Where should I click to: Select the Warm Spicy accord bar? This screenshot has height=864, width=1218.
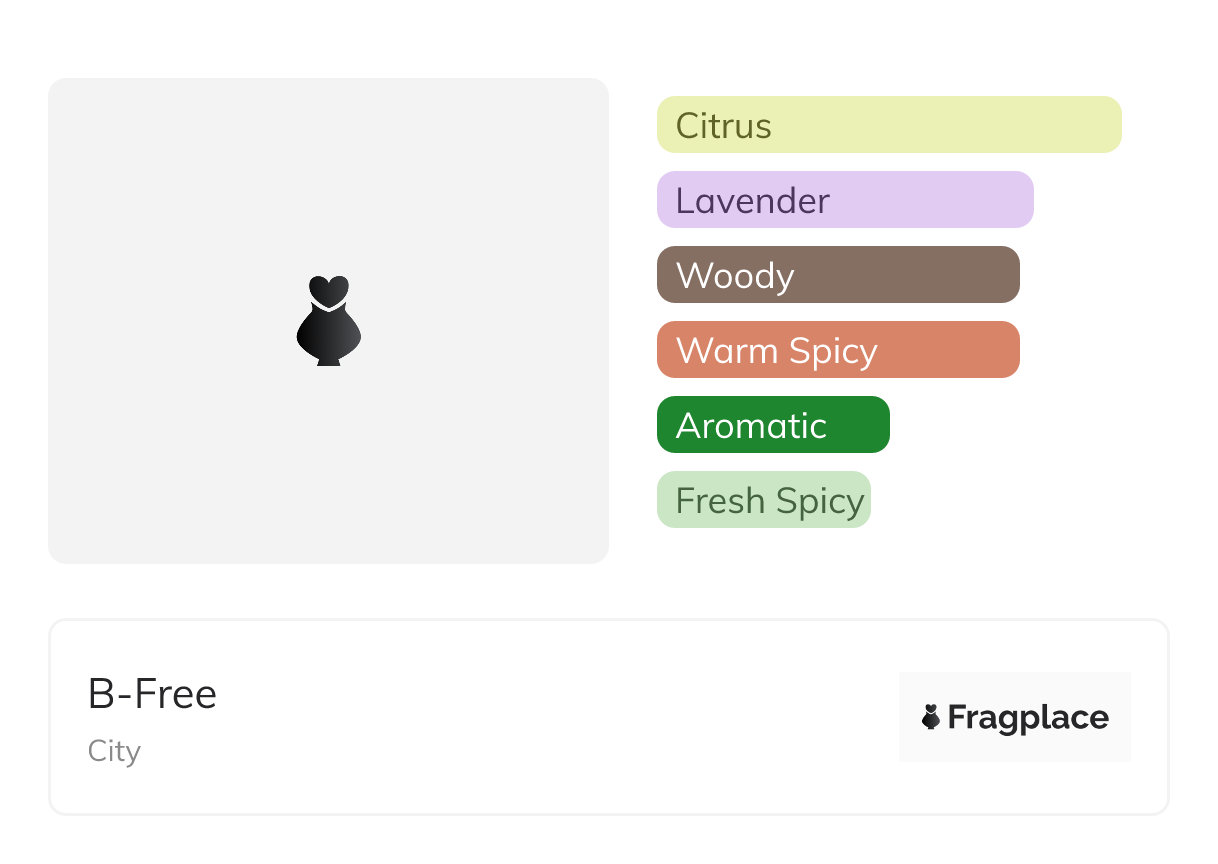(x=950, y=350)
